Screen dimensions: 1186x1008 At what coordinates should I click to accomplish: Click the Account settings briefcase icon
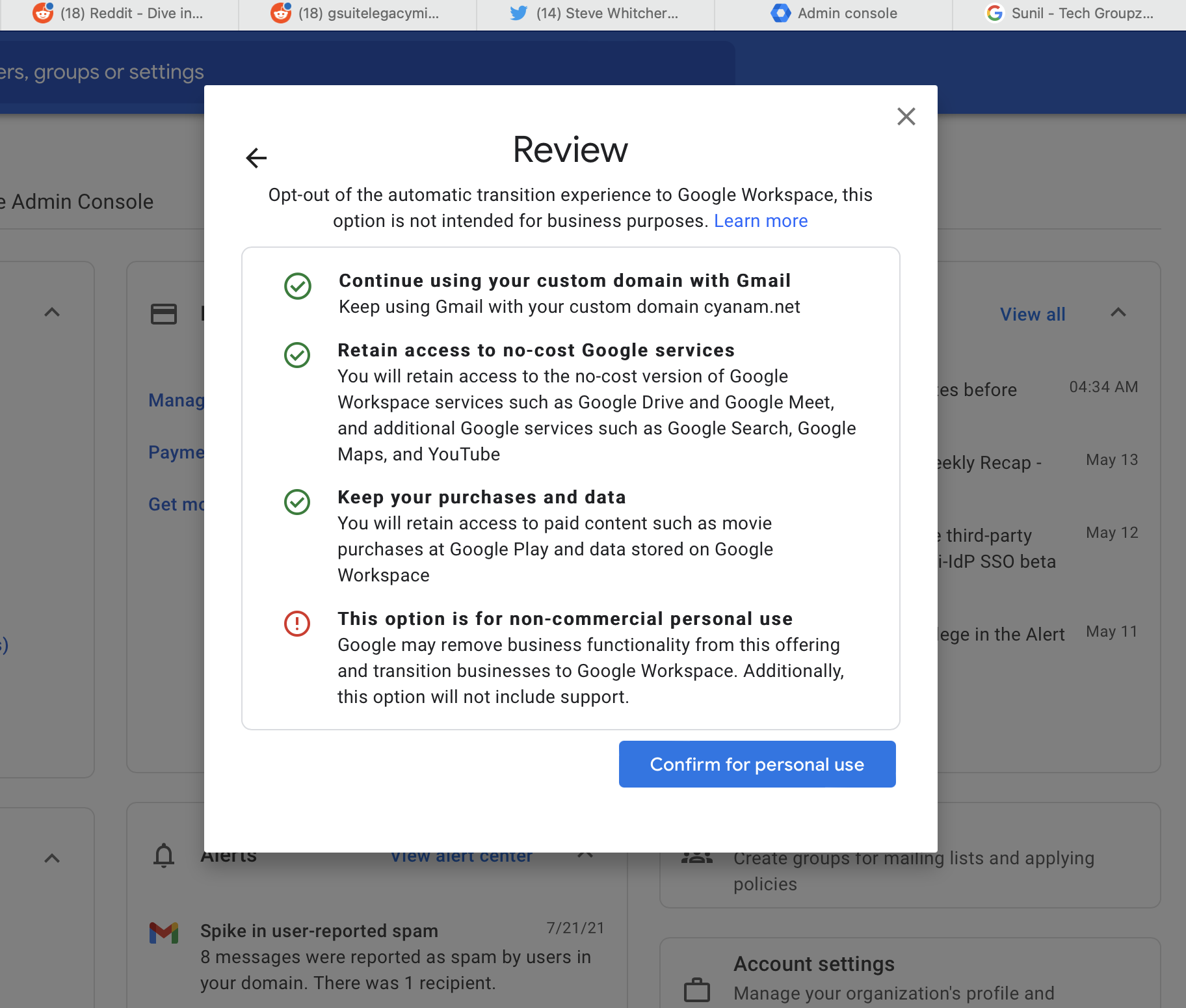tap(697, 990)
